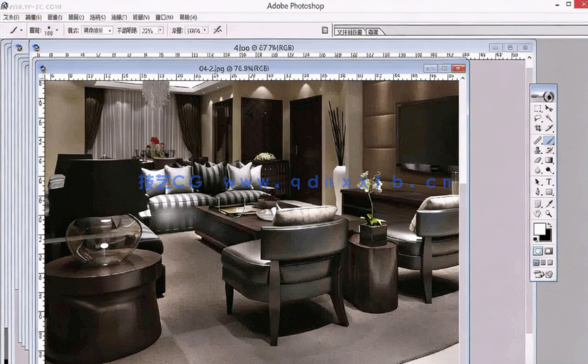This screenshot has height=364, width=588.
Task: Bring 4.jpg @ 67.7% window to front
Action: tap(264, 48)
